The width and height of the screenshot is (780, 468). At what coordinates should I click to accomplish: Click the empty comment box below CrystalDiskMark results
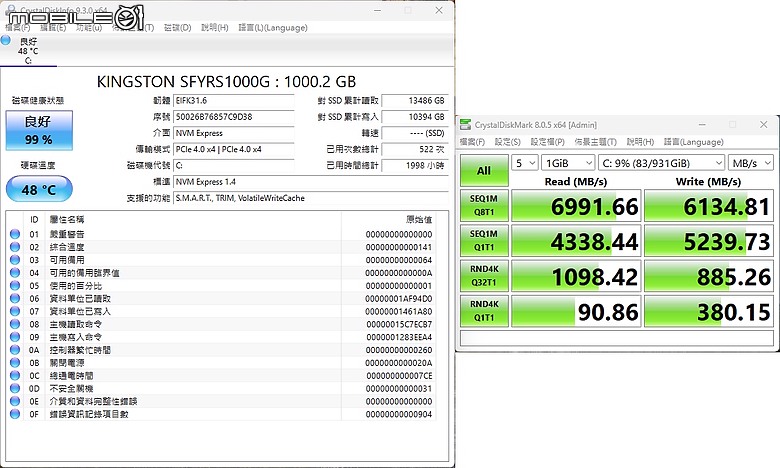[617, 338]
